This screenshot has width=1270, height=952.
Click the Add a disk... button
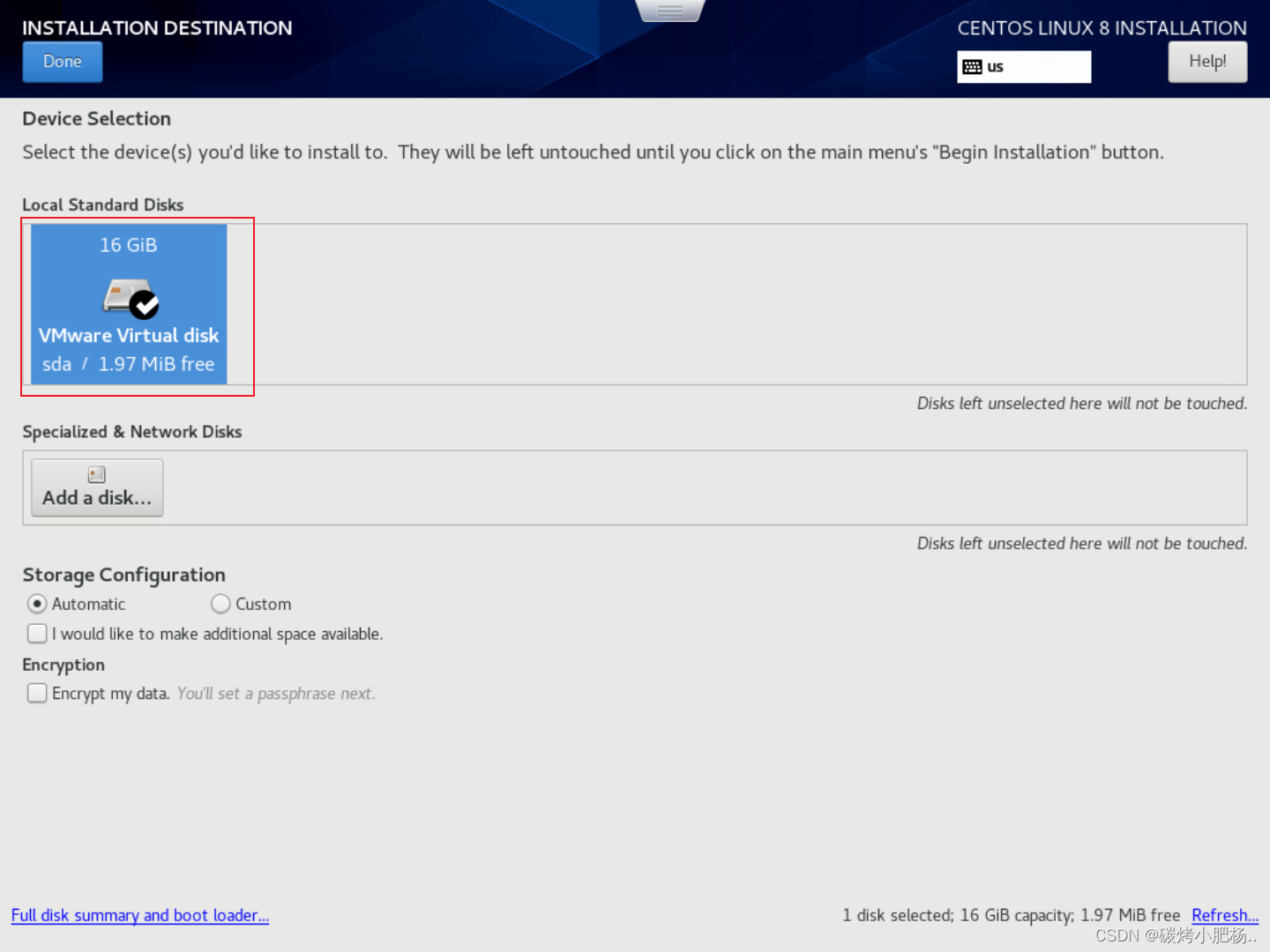pos(97,487)
